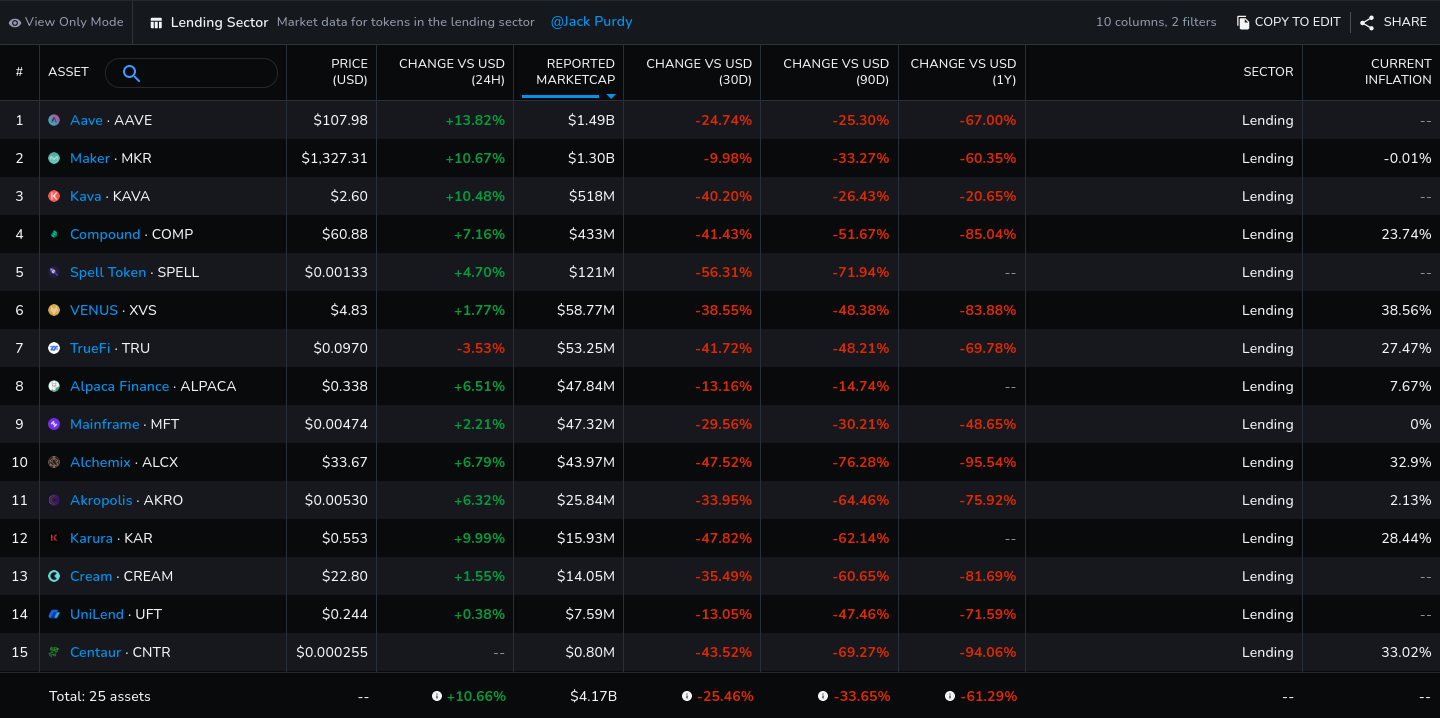Image resolution: width=1440 pixels, height=718 pixels.
Task: Open the @Jack Purdy author link
Action: 591,22
